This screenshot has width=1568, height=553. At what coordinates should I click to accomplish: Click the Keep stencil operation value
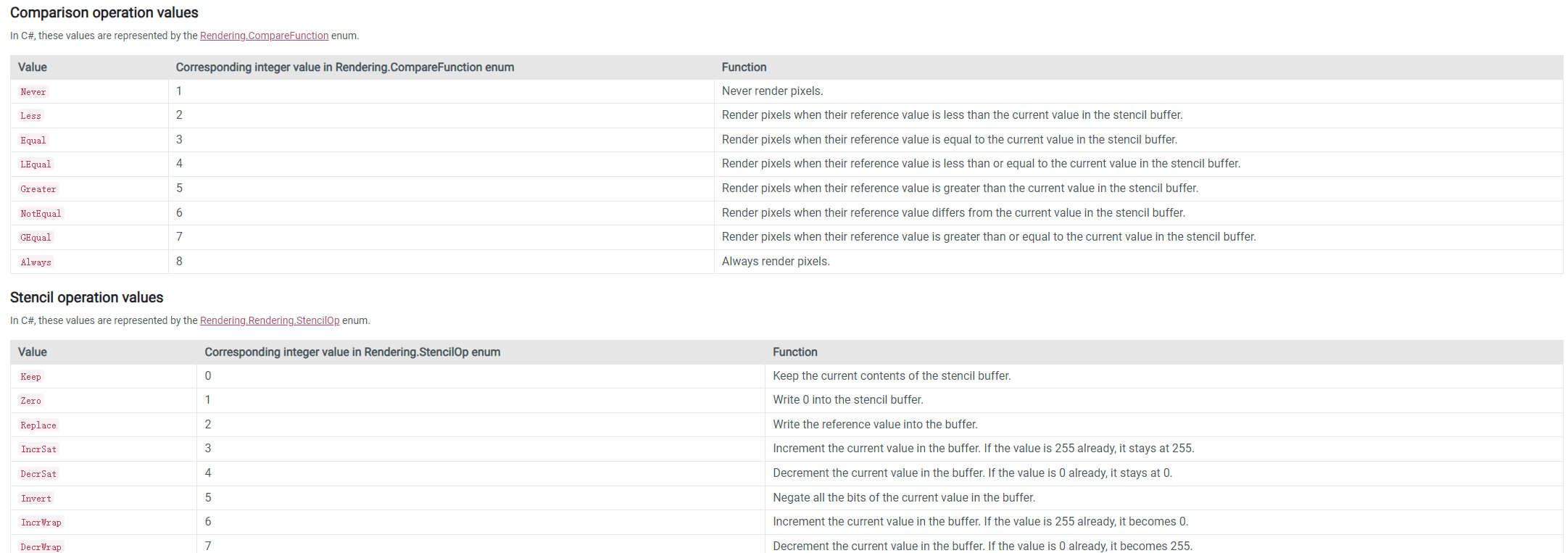pyautogui.click(x=30, y=377)
